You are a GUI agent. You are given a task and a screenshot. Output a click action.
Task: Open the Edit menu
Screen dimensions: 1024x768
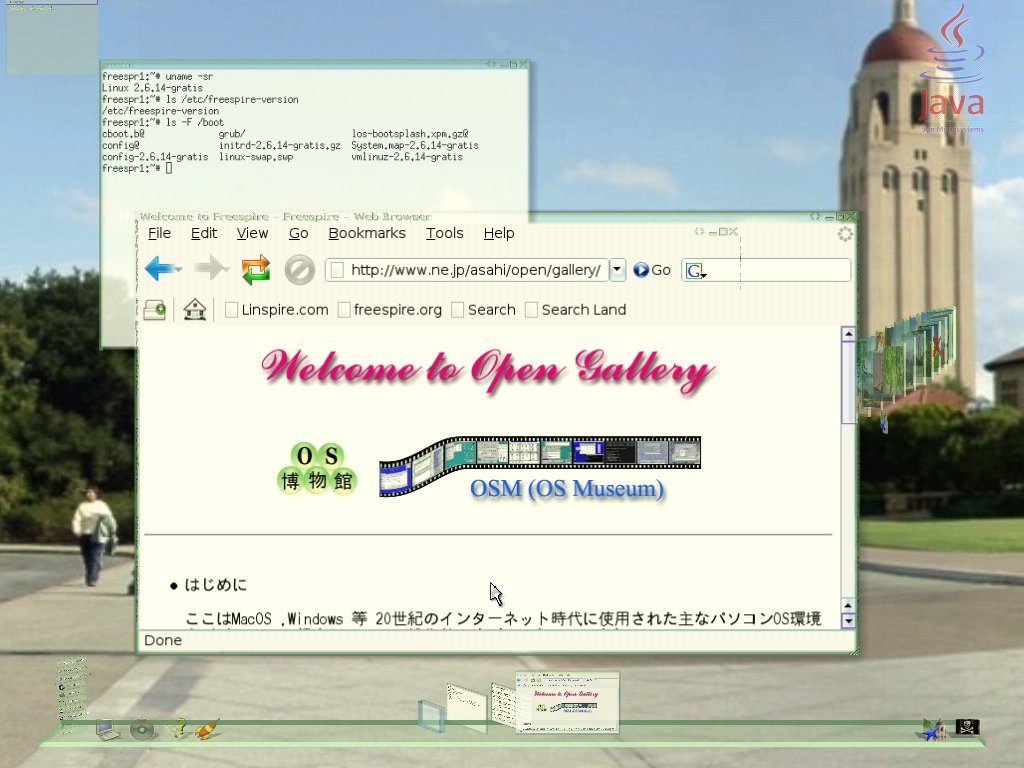[x=204, y=233]
